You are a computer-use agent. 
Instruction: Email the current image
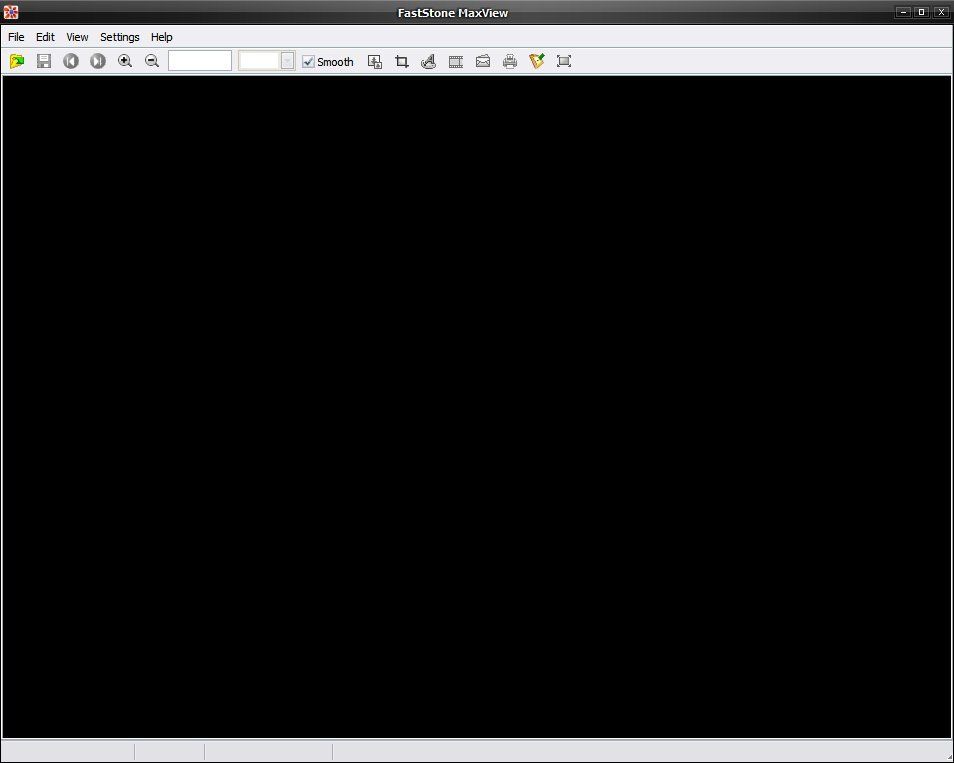tap(483, 61)
